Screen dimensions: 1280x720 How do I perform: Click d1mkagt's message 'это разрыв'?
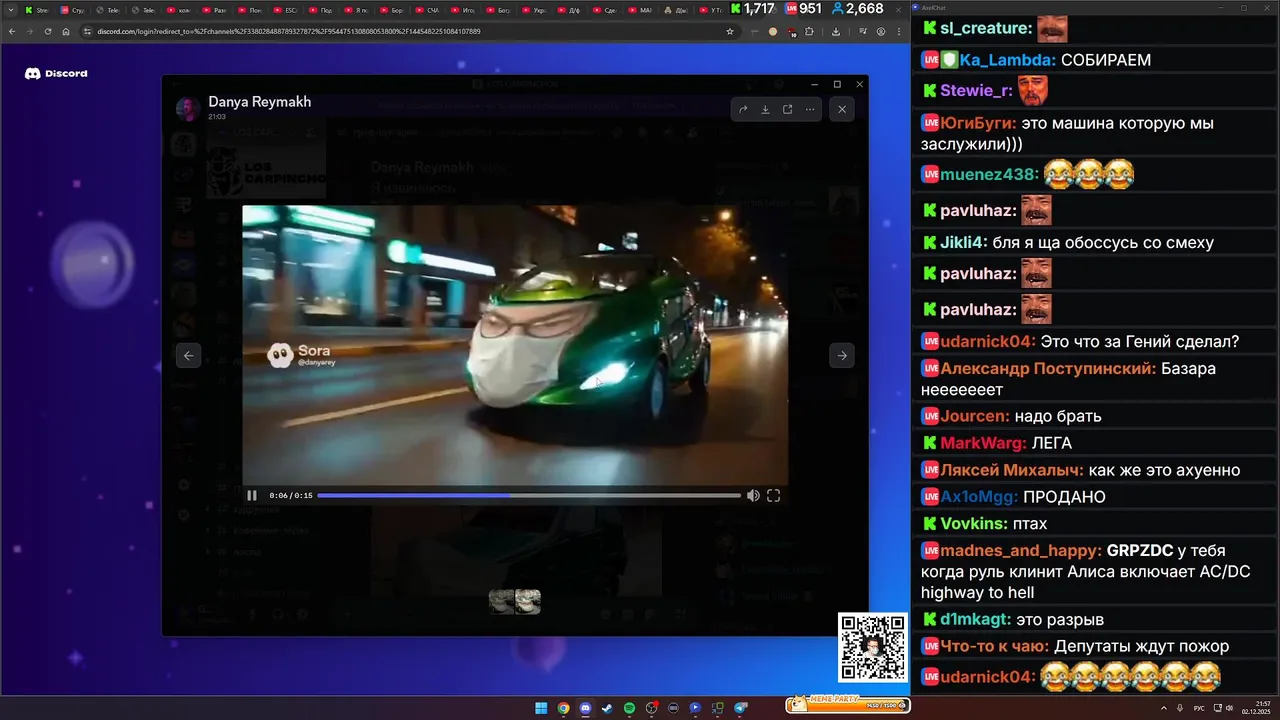(x=1060, y=620)
